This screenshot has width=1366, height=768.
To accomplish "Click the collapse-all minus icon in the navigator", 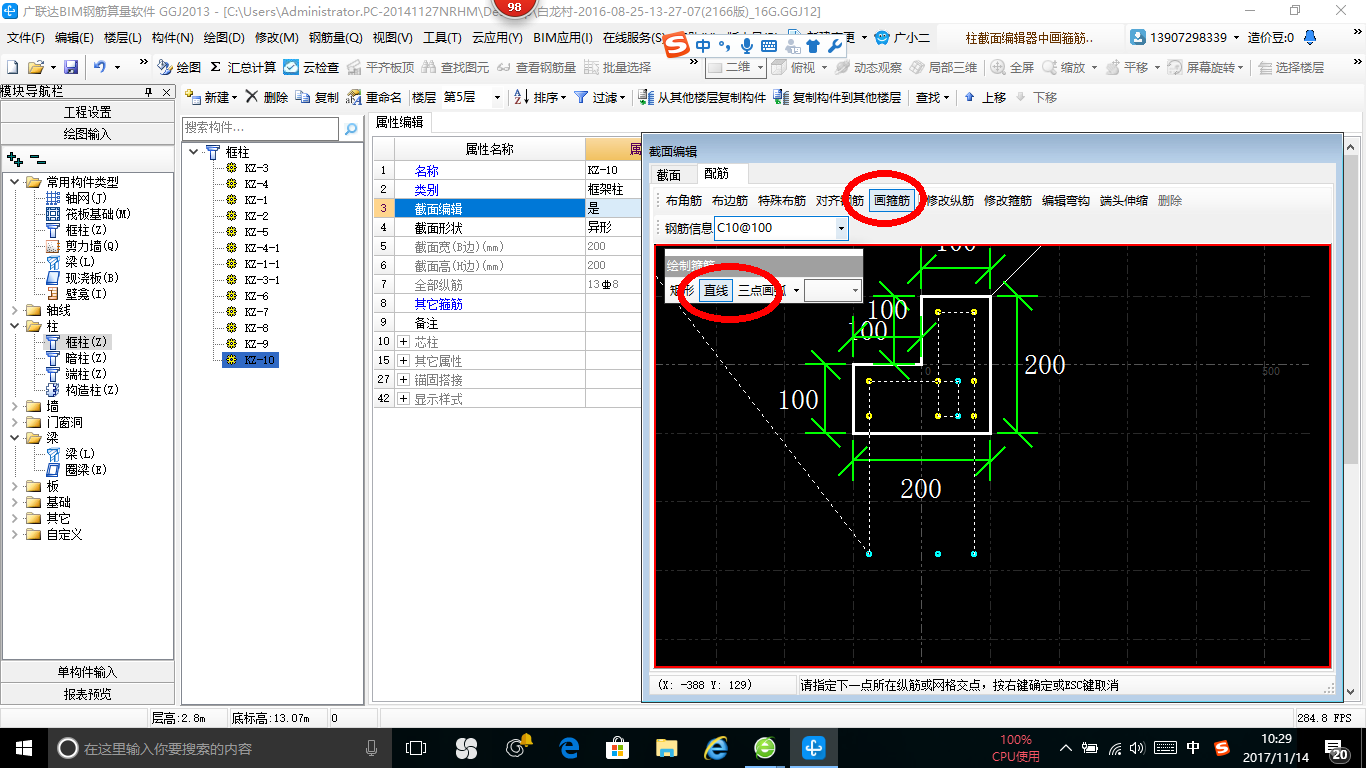I will [37, 159].
